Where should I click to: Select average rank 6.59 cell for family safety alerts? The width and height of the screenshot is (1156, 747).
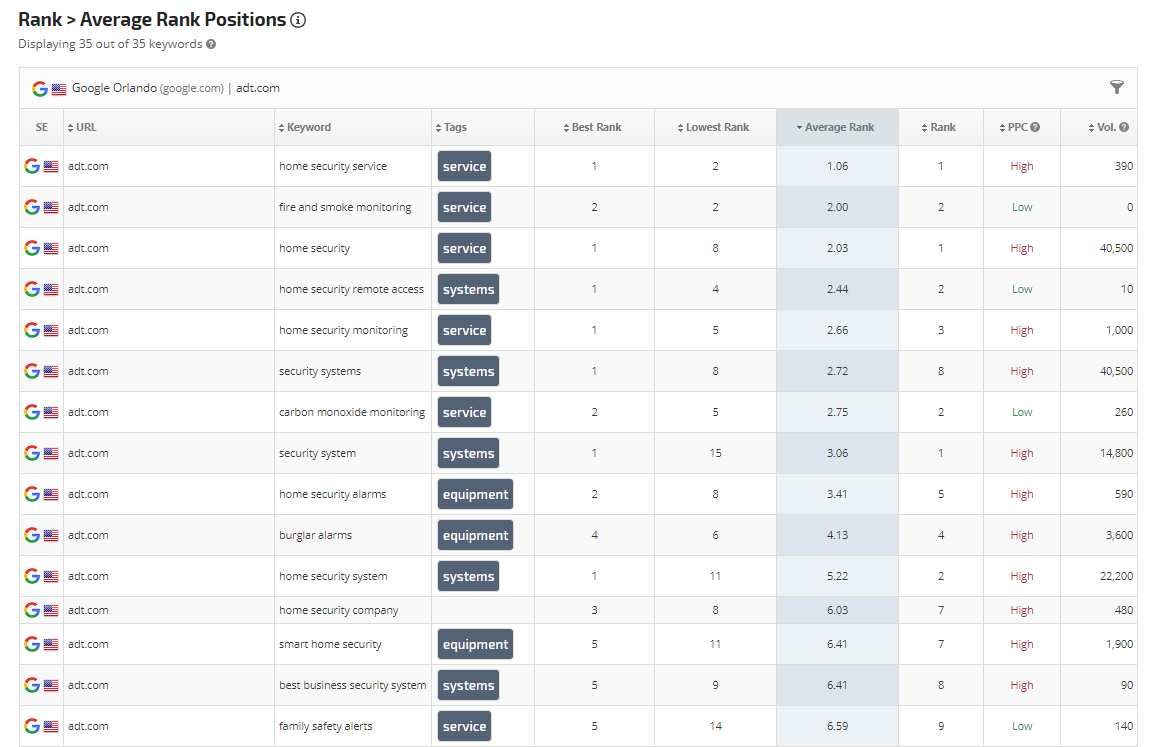[837, 726]
